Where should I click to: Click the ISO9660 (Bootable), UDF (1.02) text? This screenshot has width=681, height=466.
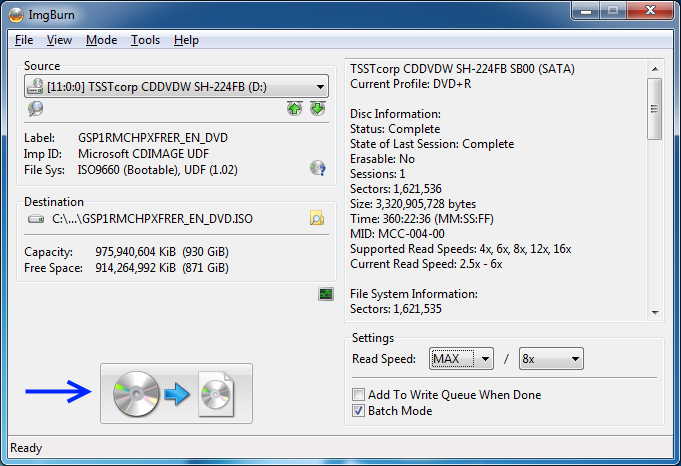pyautogui.click(x=158, y=170)
